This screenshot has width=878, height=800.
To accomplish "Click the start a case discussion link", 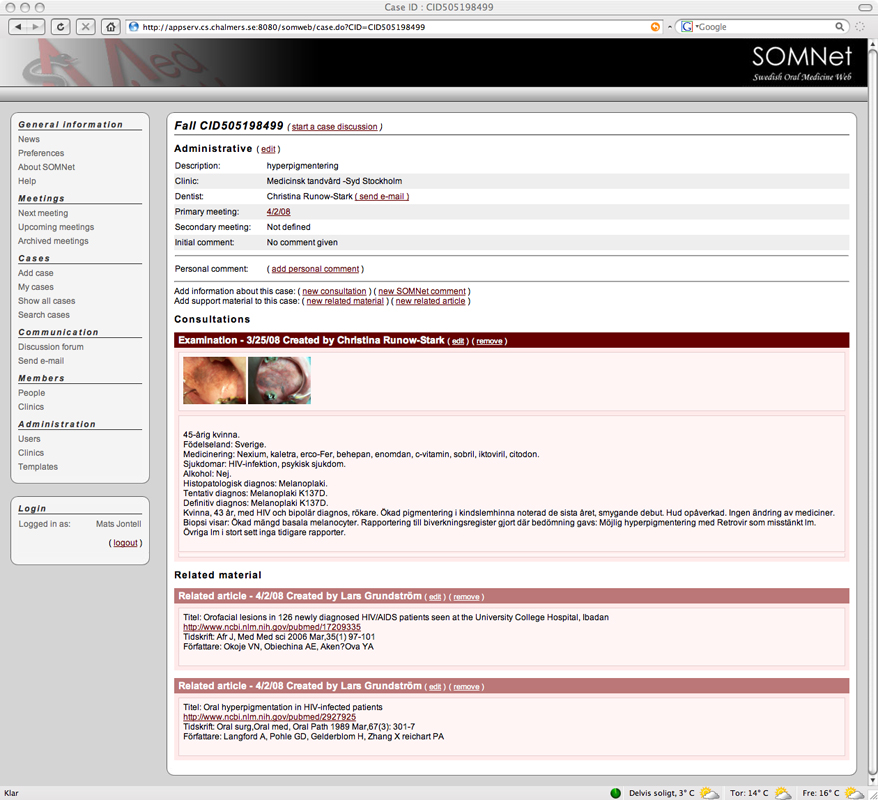I will pos(334,127).
